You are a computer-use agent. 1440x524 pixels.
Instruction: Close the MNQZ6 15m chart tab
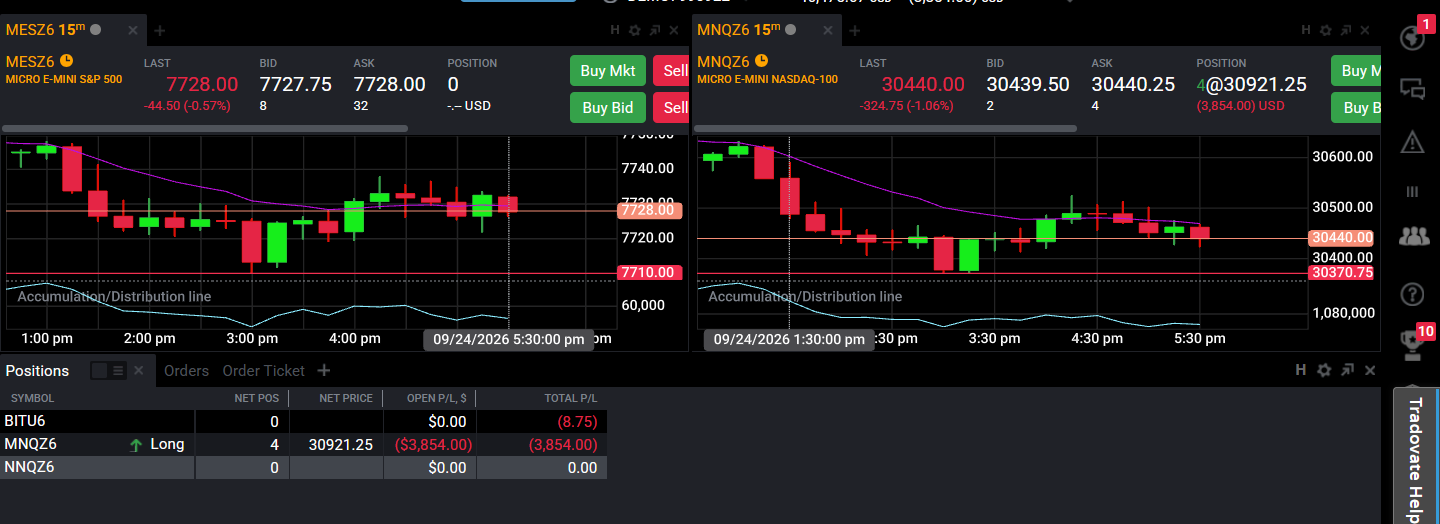(827, 31)
